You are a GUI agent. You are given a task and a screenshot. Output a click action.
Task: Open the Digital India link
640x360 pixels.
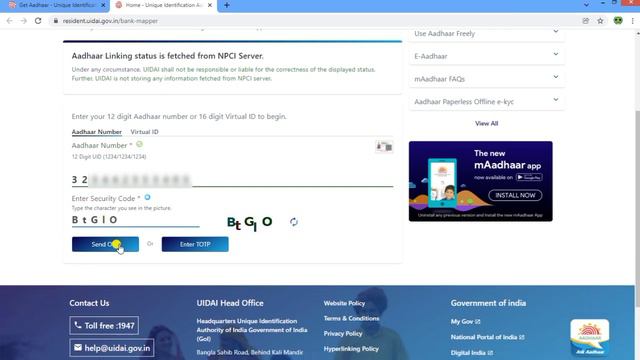coord(471,353)
